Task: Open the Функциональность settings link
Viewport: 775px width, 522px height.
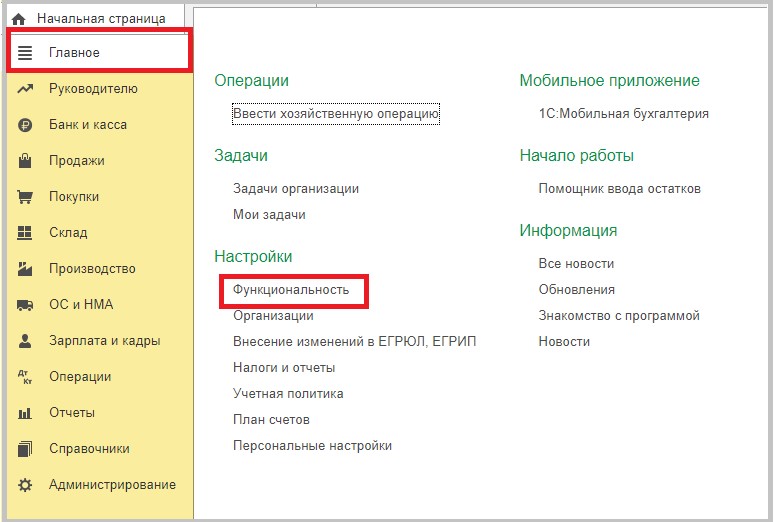Action: 291,290
